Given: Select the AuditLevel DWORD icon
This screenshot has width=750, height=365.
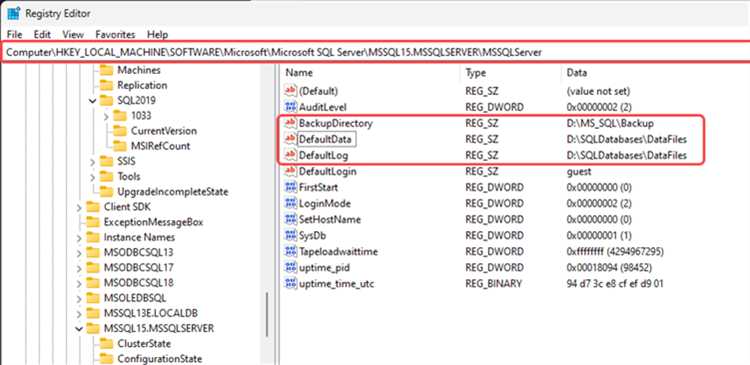Looking at the screenshot, I should click(290, 107).
